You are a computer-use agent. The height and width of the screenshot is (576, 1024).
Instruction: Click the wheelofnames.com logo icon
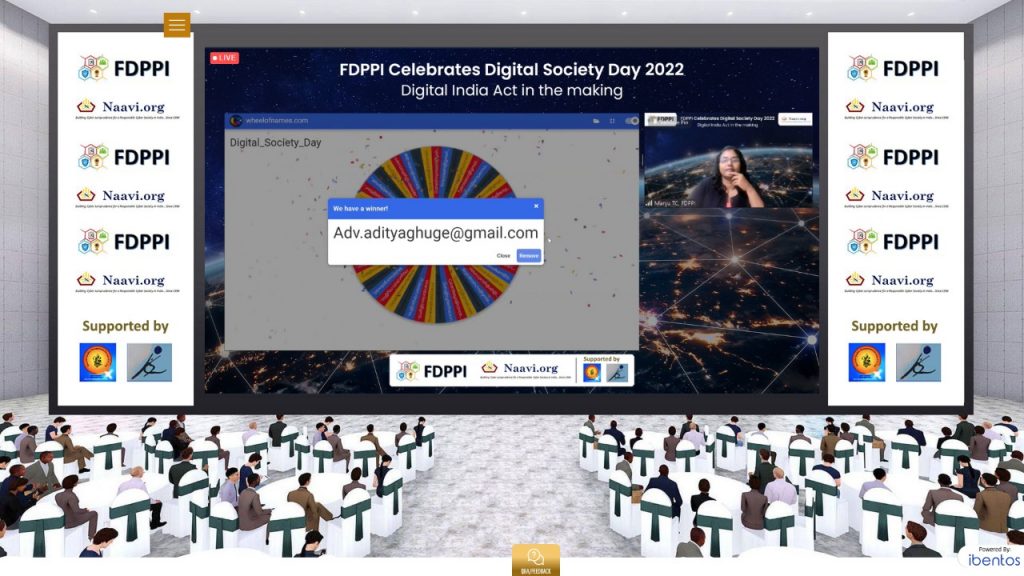(x=236, y=121)
